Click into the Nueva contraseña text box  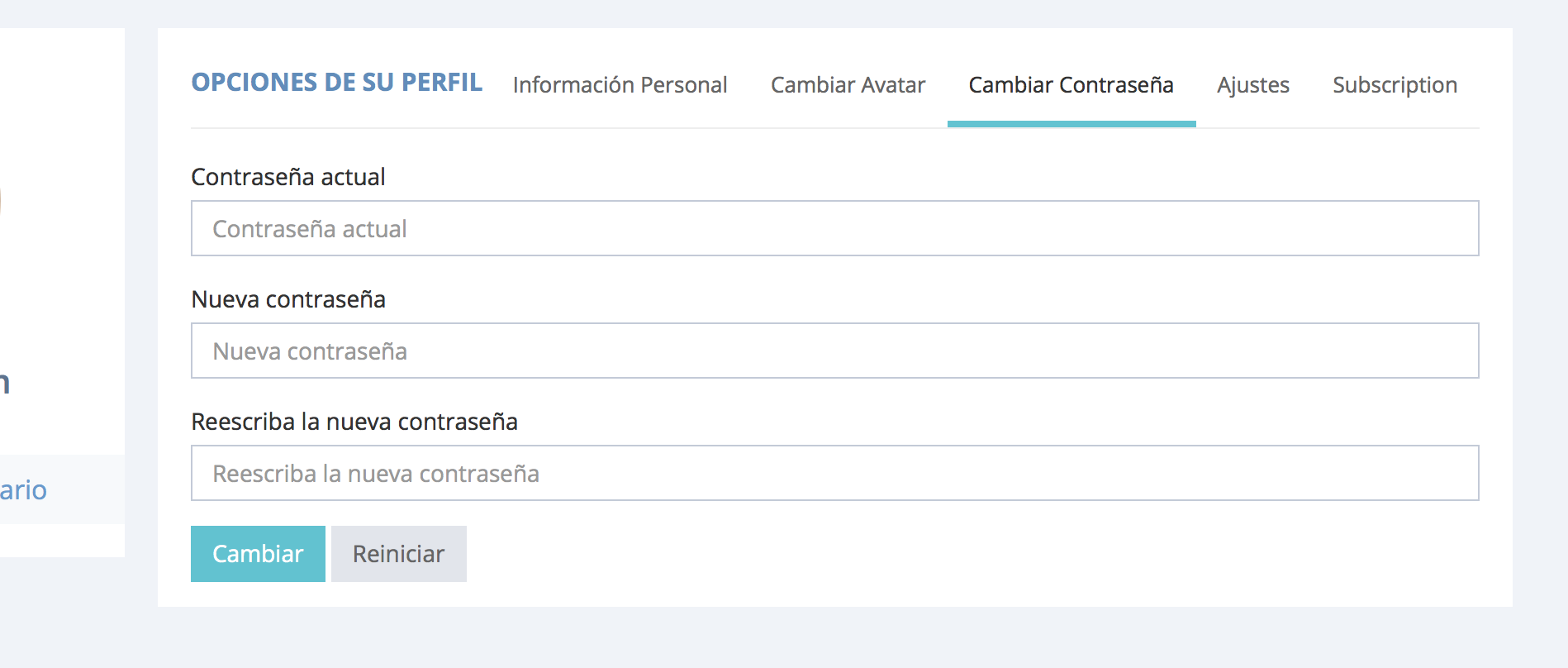tap(834, 351)
